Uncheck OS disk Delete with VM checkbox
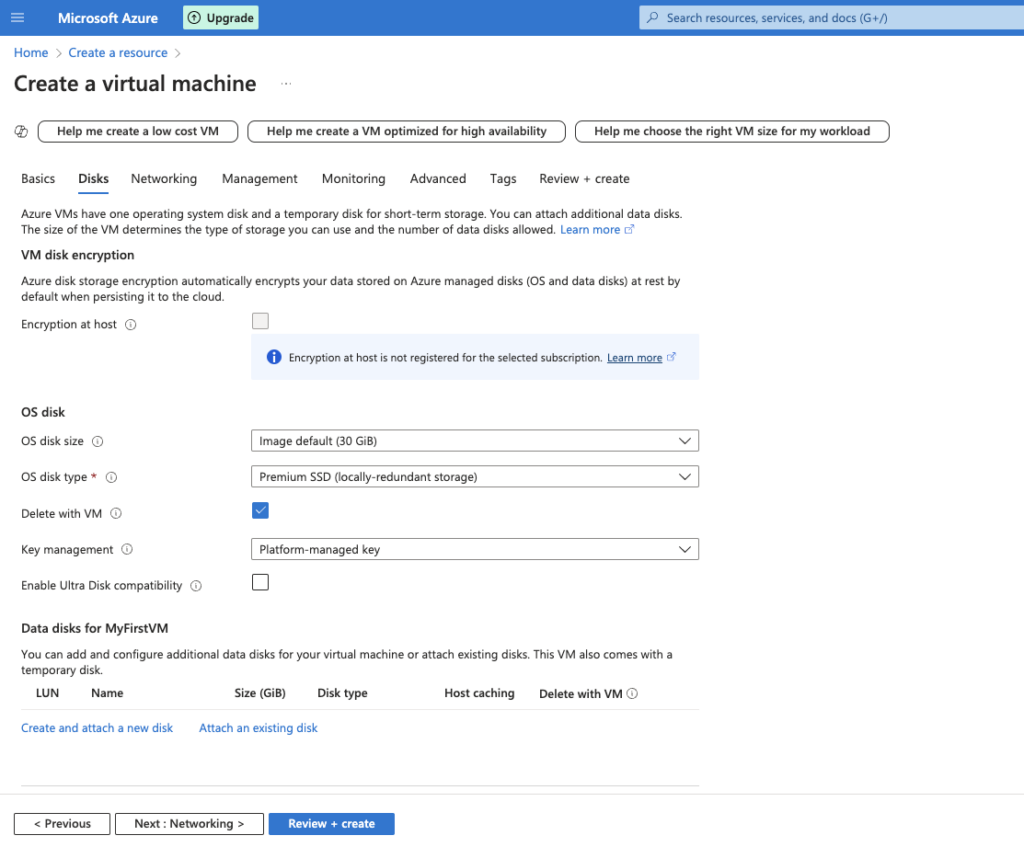The height and width of the screenshot is (847, 1024). click(260, 510)
